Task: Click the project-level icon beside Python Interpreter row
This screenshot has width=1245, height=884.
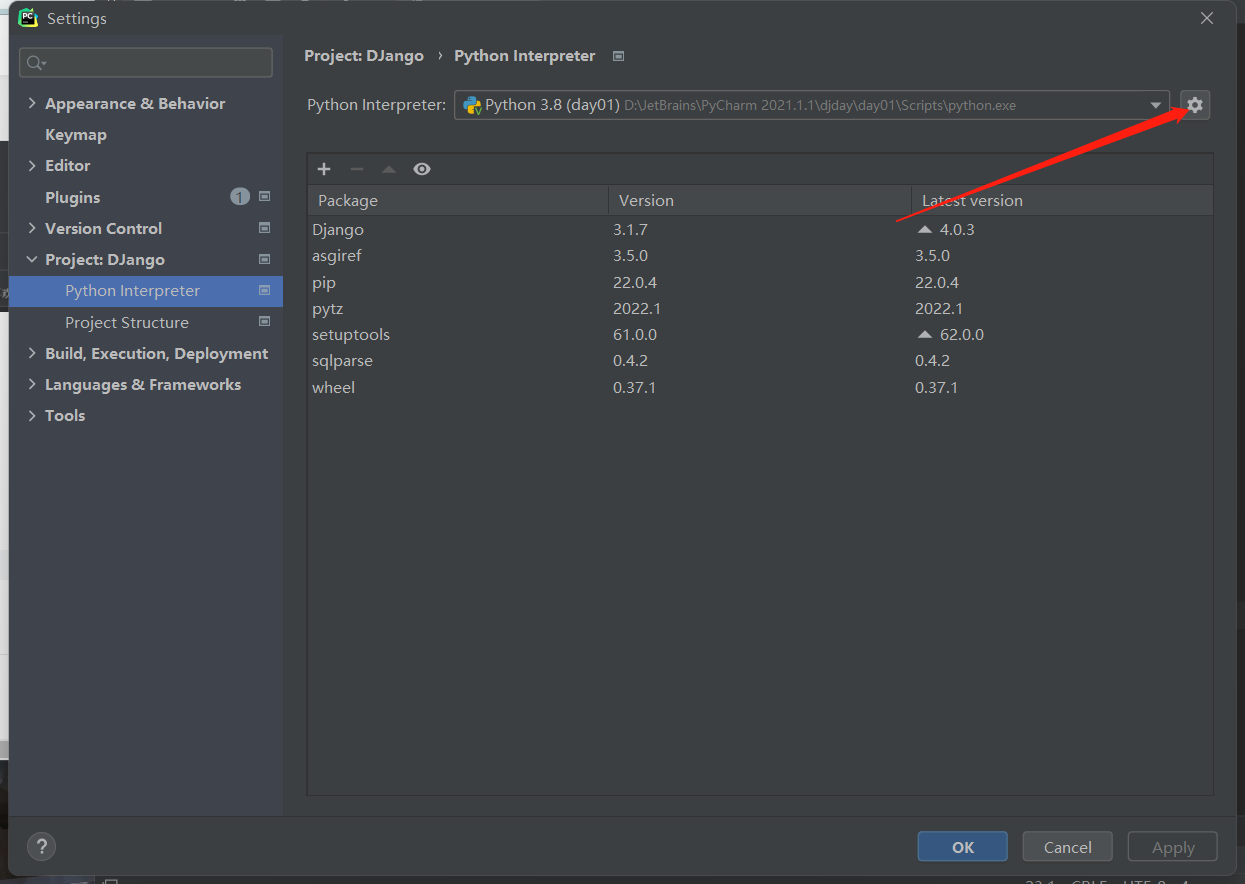Action: pos(265,290)
